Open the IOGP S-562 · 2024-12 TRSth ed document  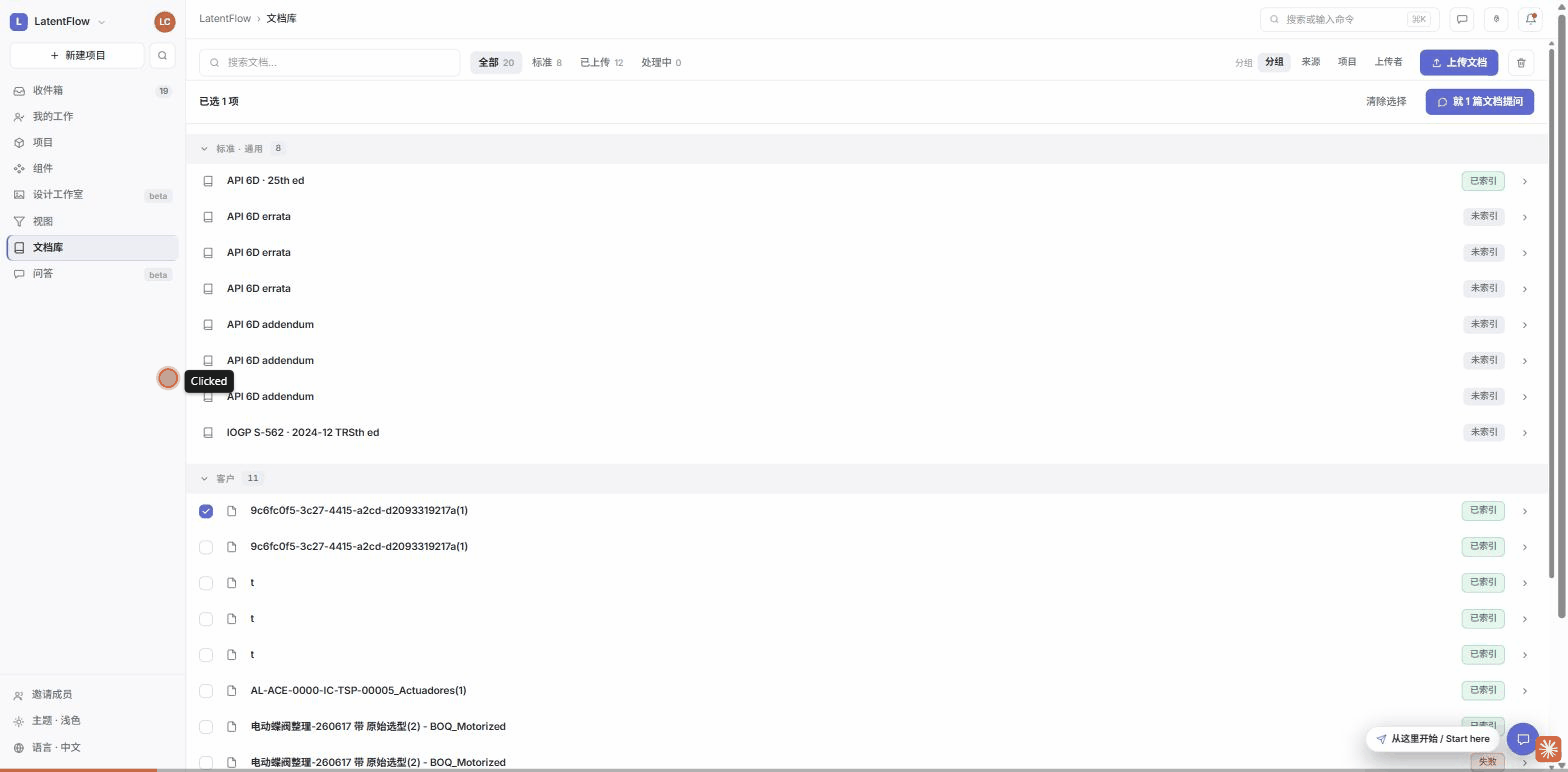[303, 433]
